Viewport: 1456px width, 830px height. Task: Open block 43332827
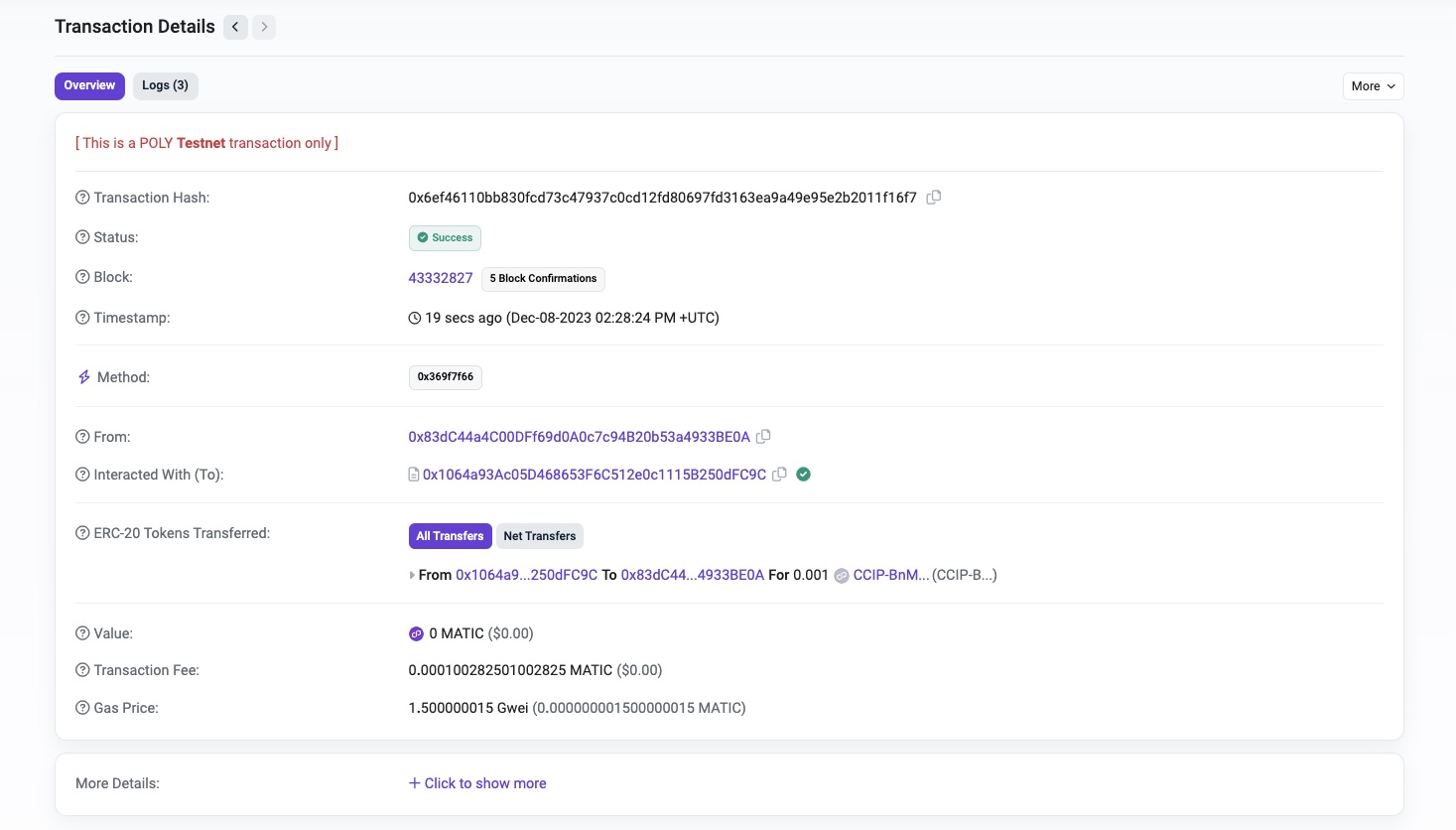click(x=441, y=278)
